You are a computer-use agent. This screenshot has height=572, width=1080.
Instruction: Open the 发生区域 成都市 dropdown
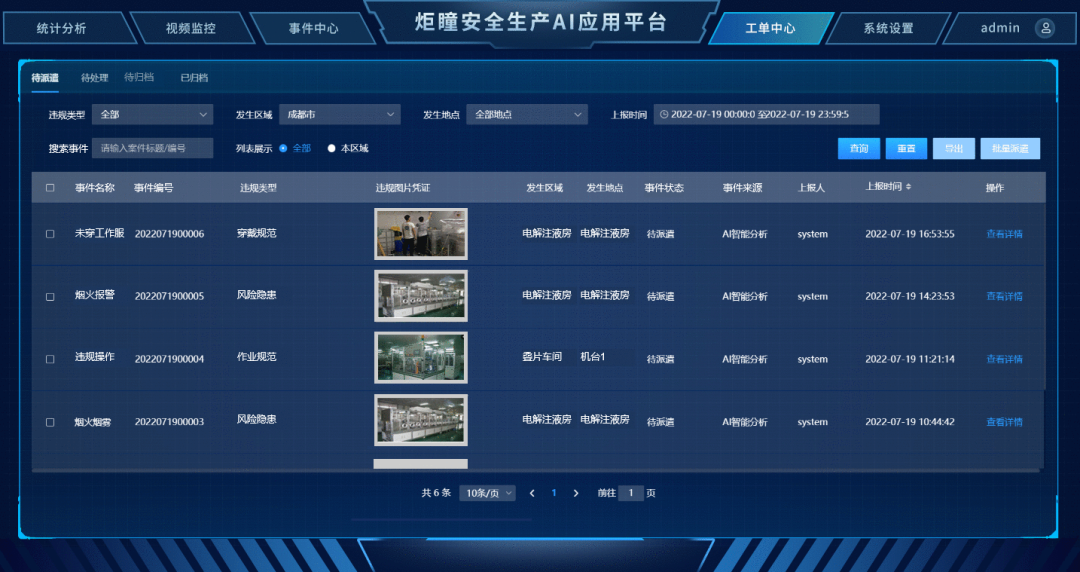(339, 115)
